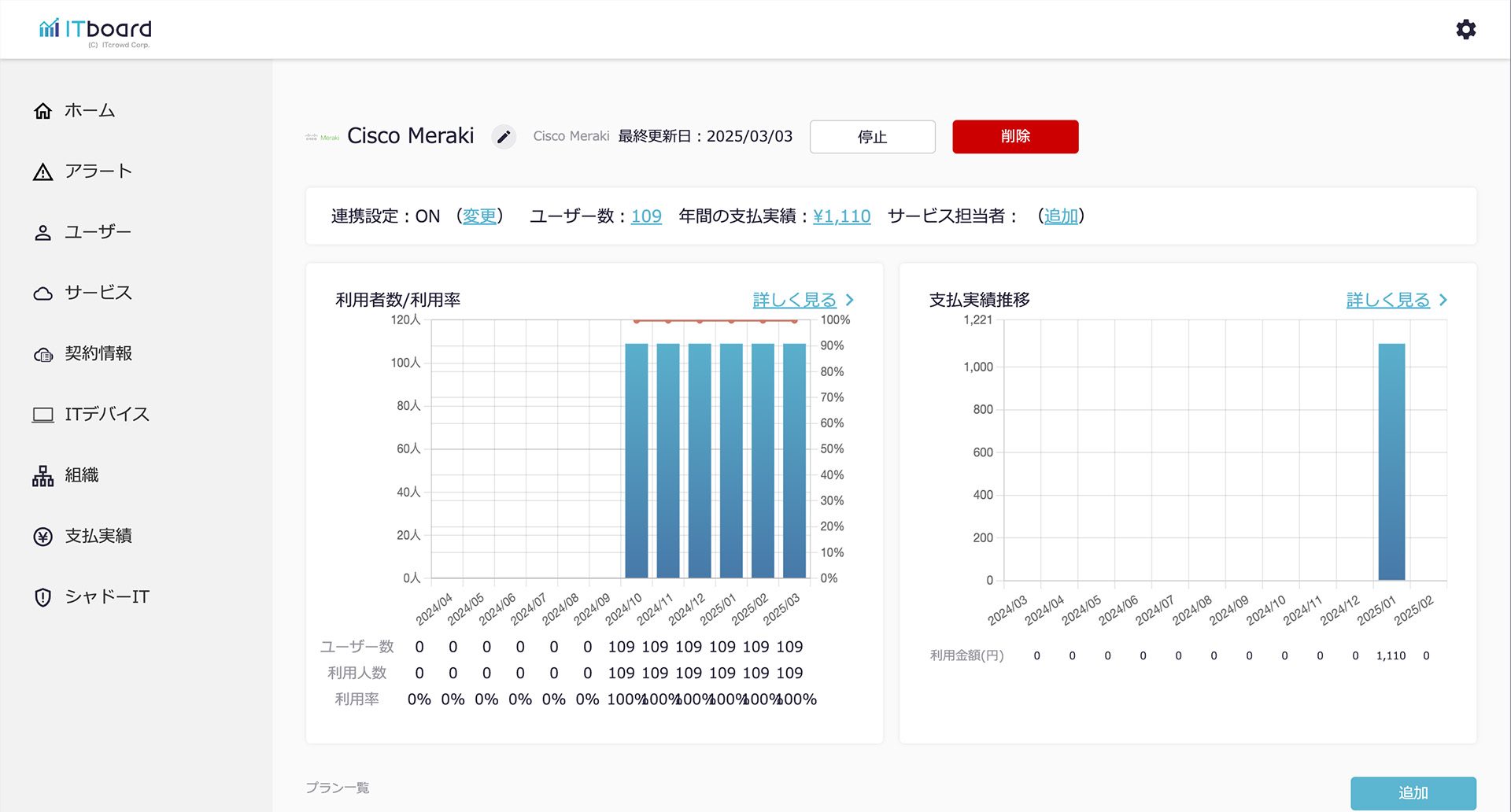Click the cloud service icon
This screenshot has width=1511, height=812.
[43, 293]
